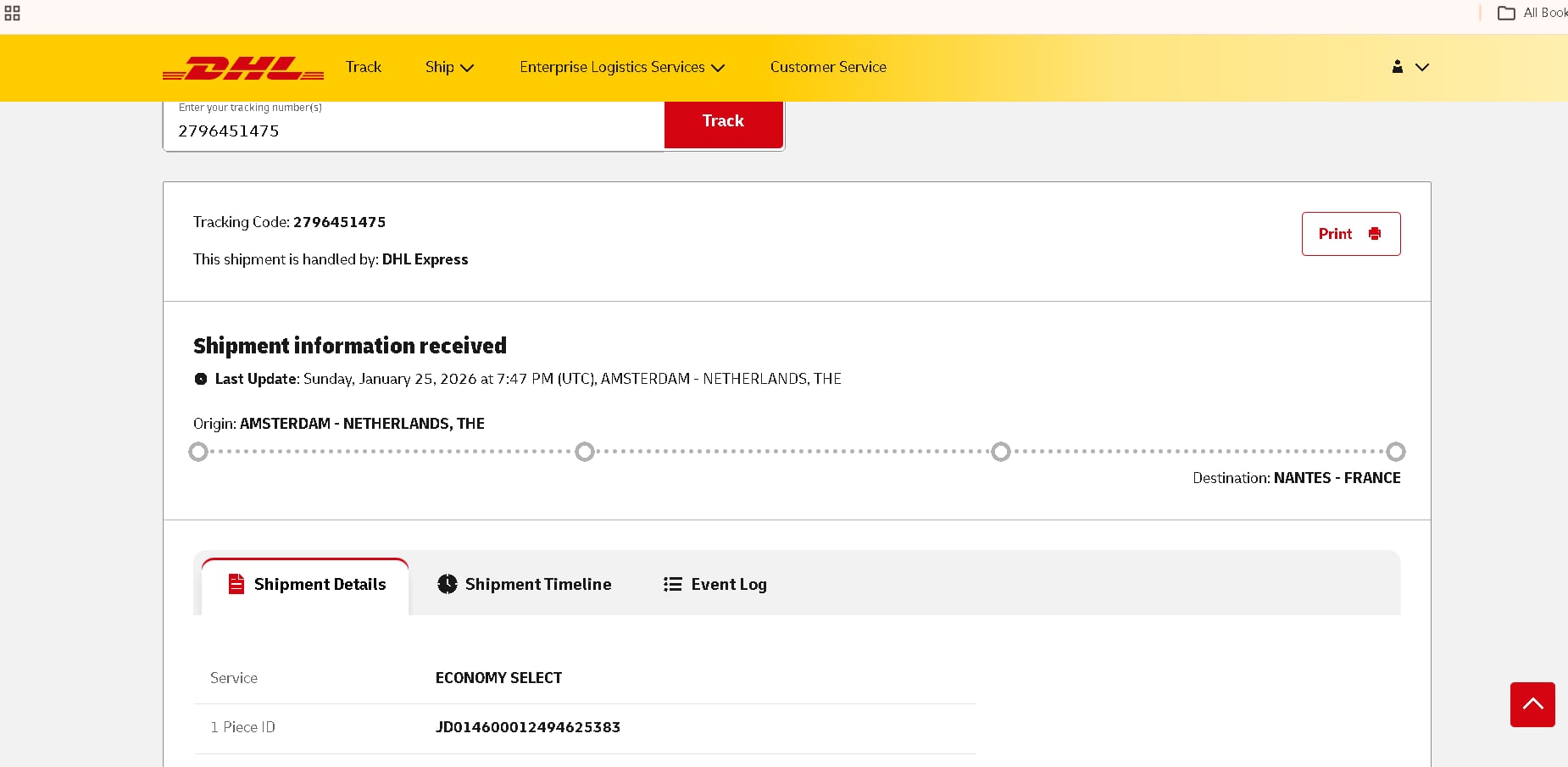1568x767 pixels.
Task: Expand the Ship dropdown menu
Action: click(x=450, y=67)
